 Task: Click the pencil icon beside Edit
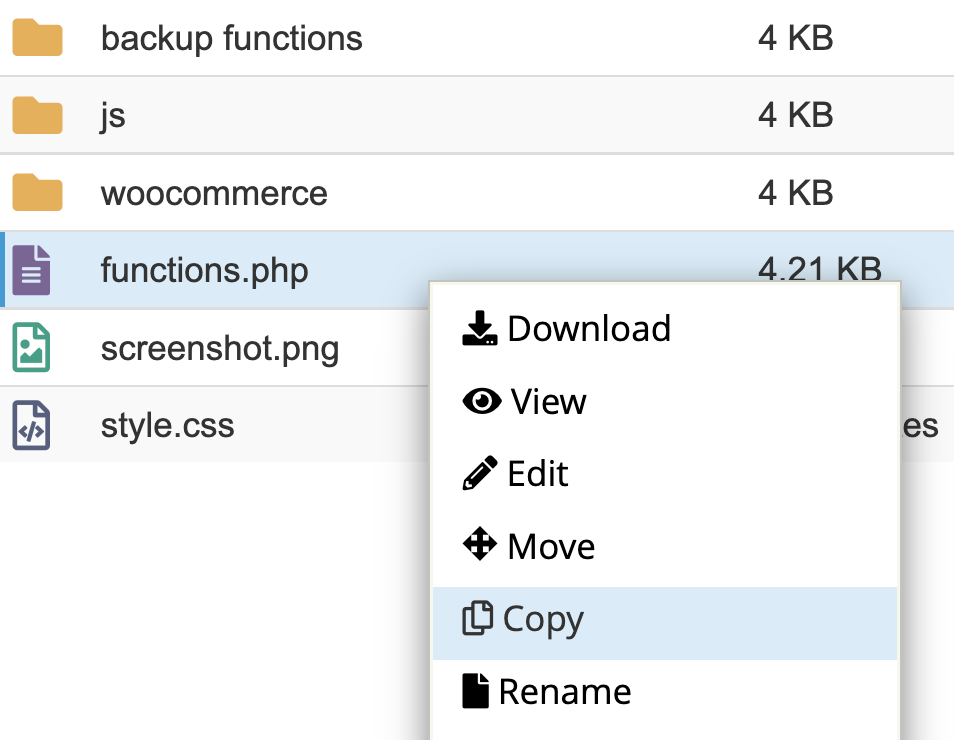[480, 473]
